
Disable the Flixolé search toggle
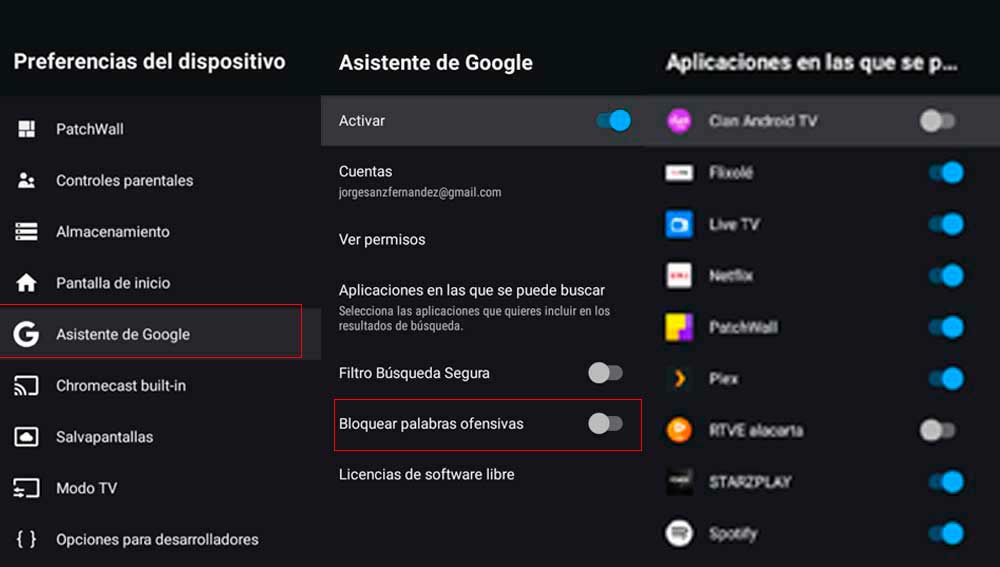[946, 172]
